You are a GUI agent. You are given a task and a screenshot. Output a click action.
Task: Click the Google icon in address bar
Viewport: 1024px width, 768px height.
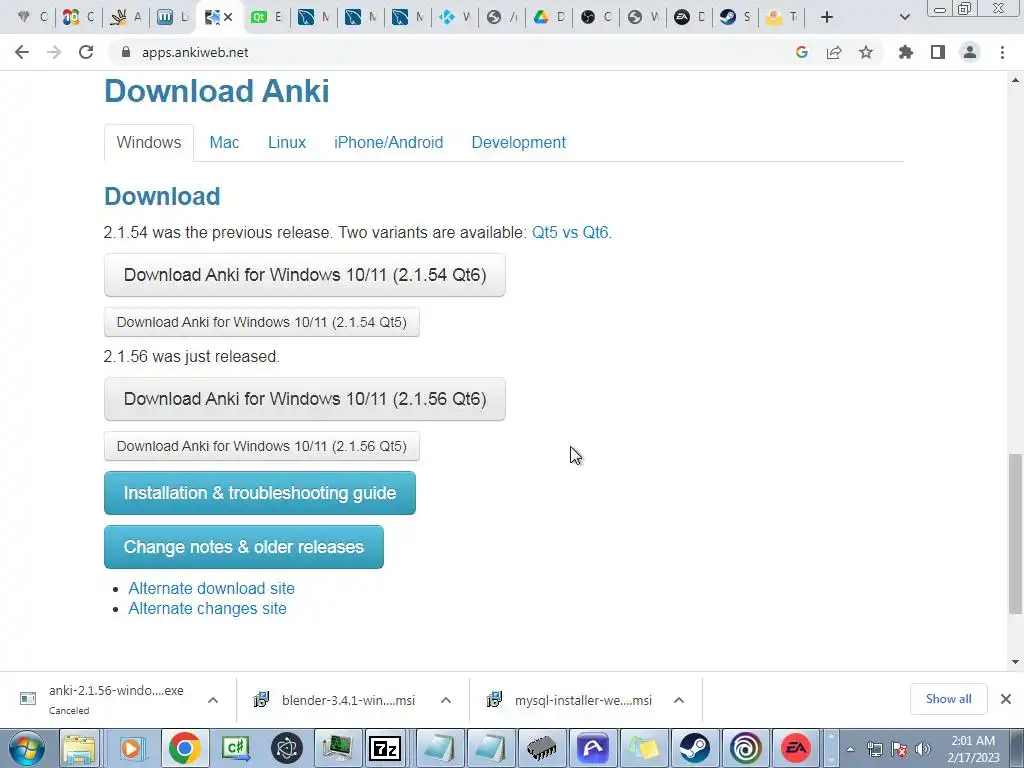point(802,52)
